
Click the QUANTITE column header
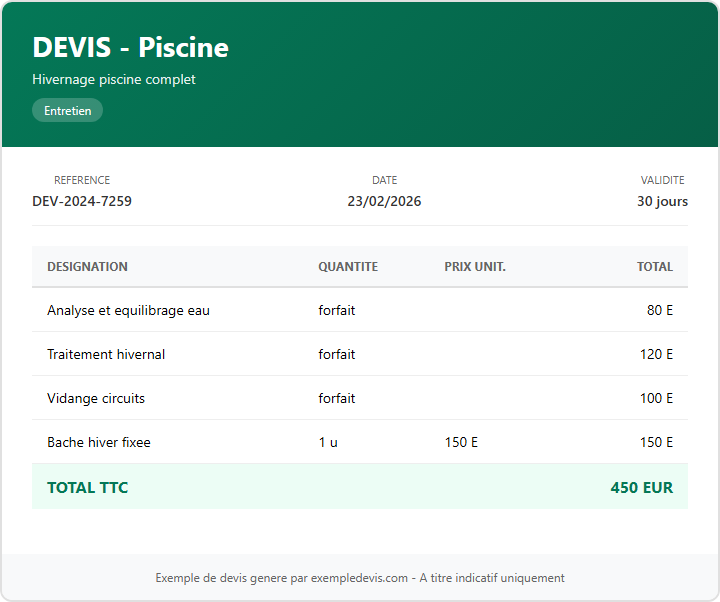coord(348,267)
